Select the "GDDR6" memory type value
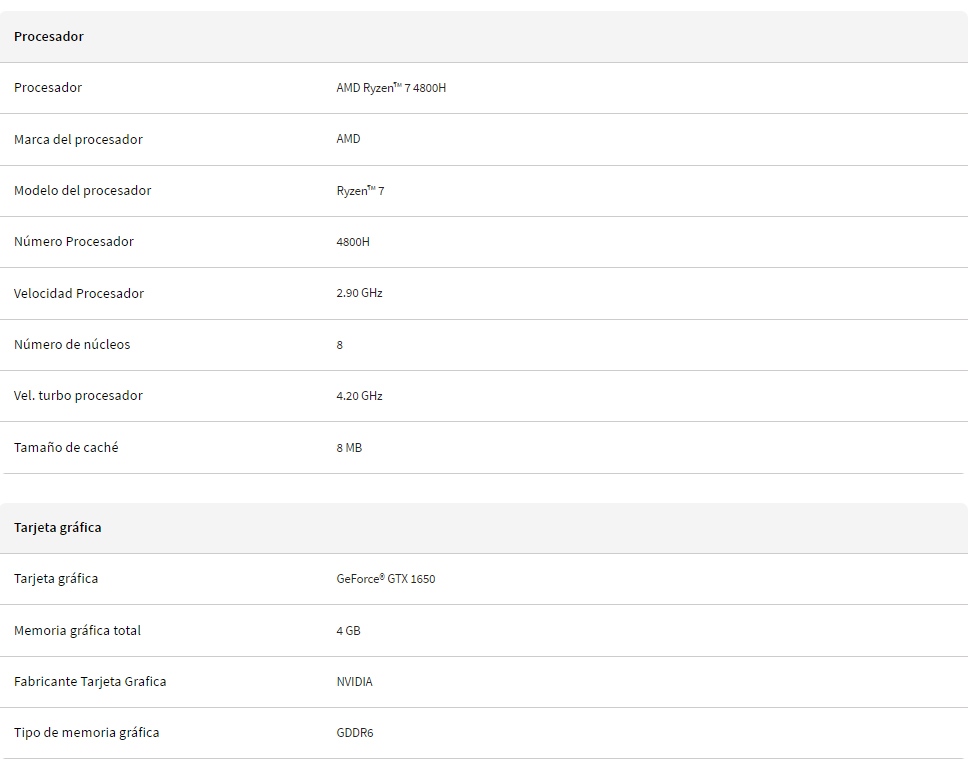Image resolution: width=969 pixels, height=775 pixels. coord(355,732)
